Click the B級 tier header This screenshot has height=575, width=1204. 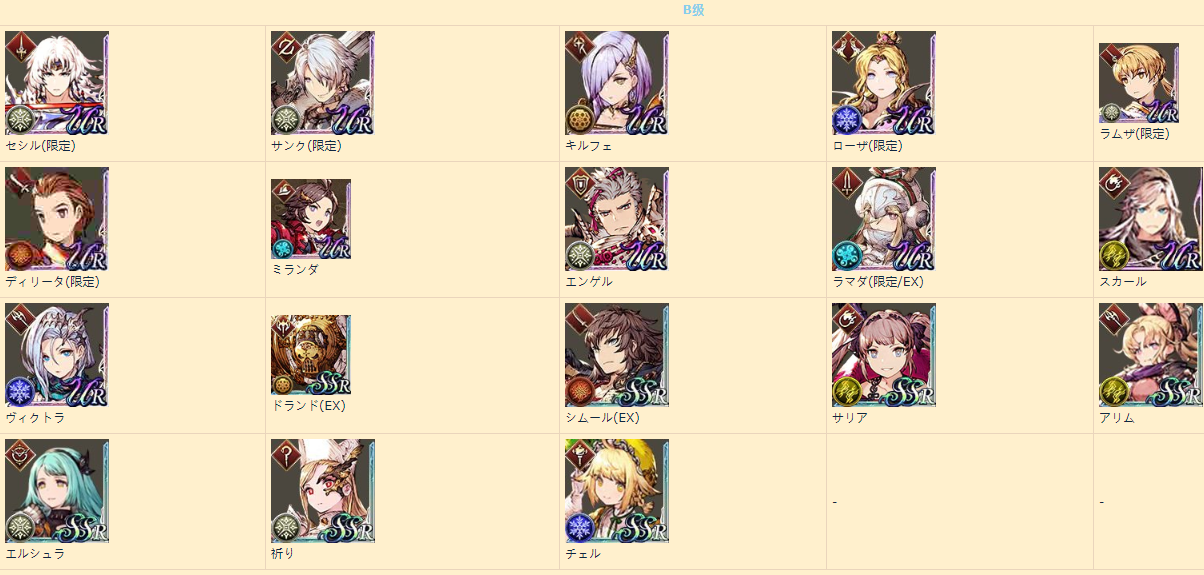click(693, 10)
